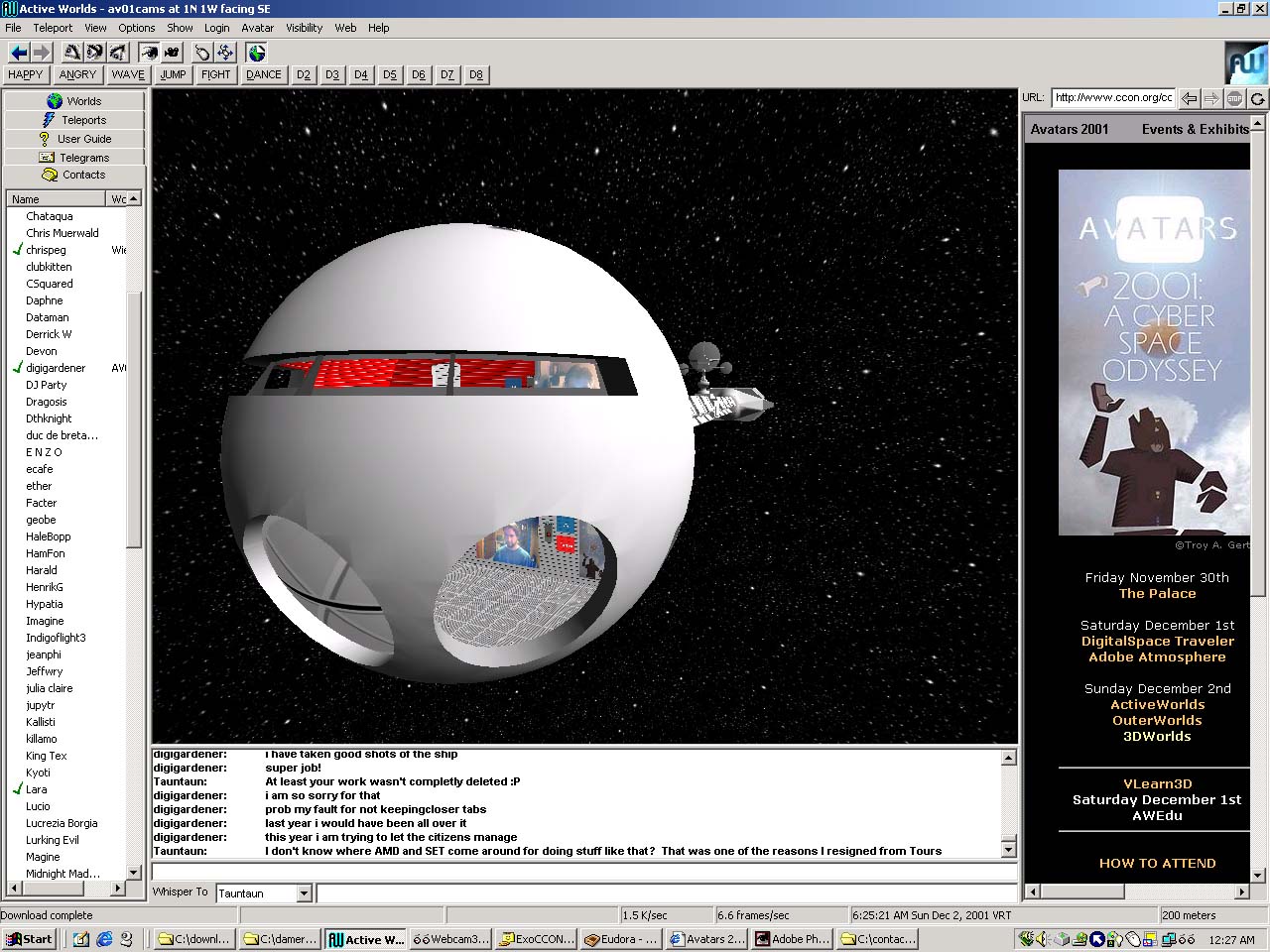The image size is (1270, 952).
Task: Toggle the checkmark next to Lara
Action: [x=17, y=789]
